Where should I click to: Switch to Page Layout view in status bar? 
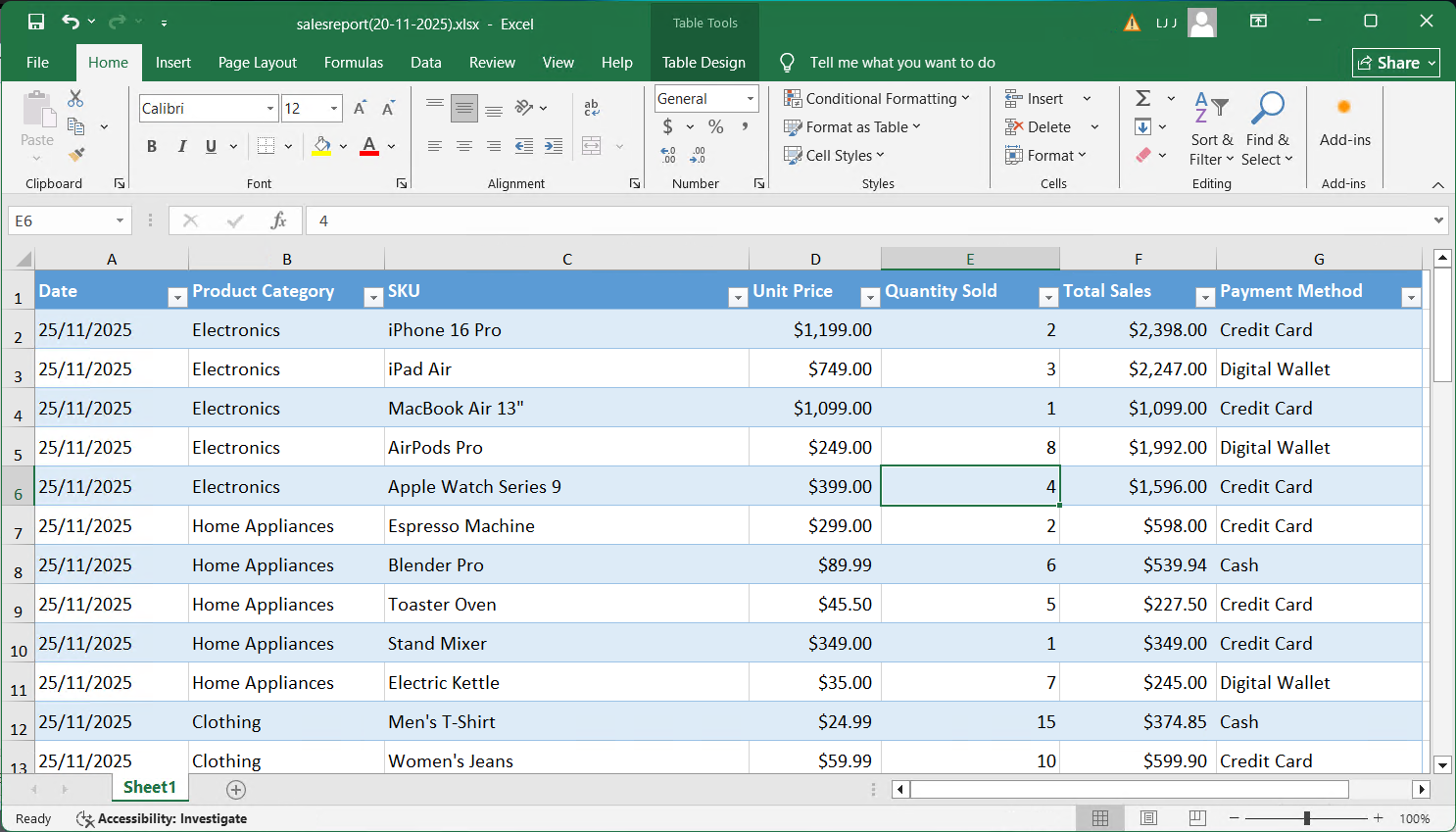pyautogui.click(x=1148, y=817)
